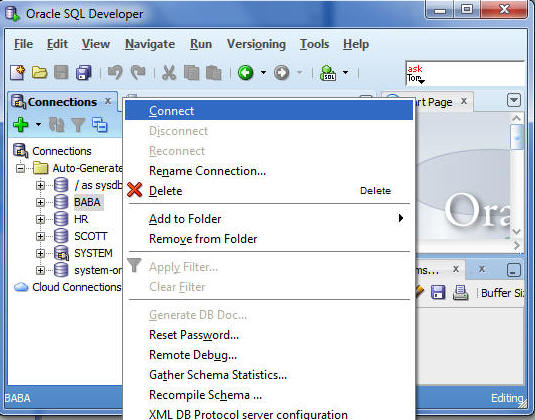
Task: Click the Refresh connections icon
Action: (x=56, y=125)
